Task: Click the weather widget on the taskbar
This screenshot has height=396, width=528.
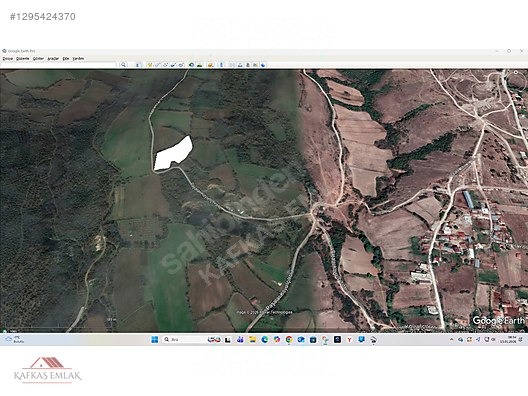Action: [x=14, y=339]
